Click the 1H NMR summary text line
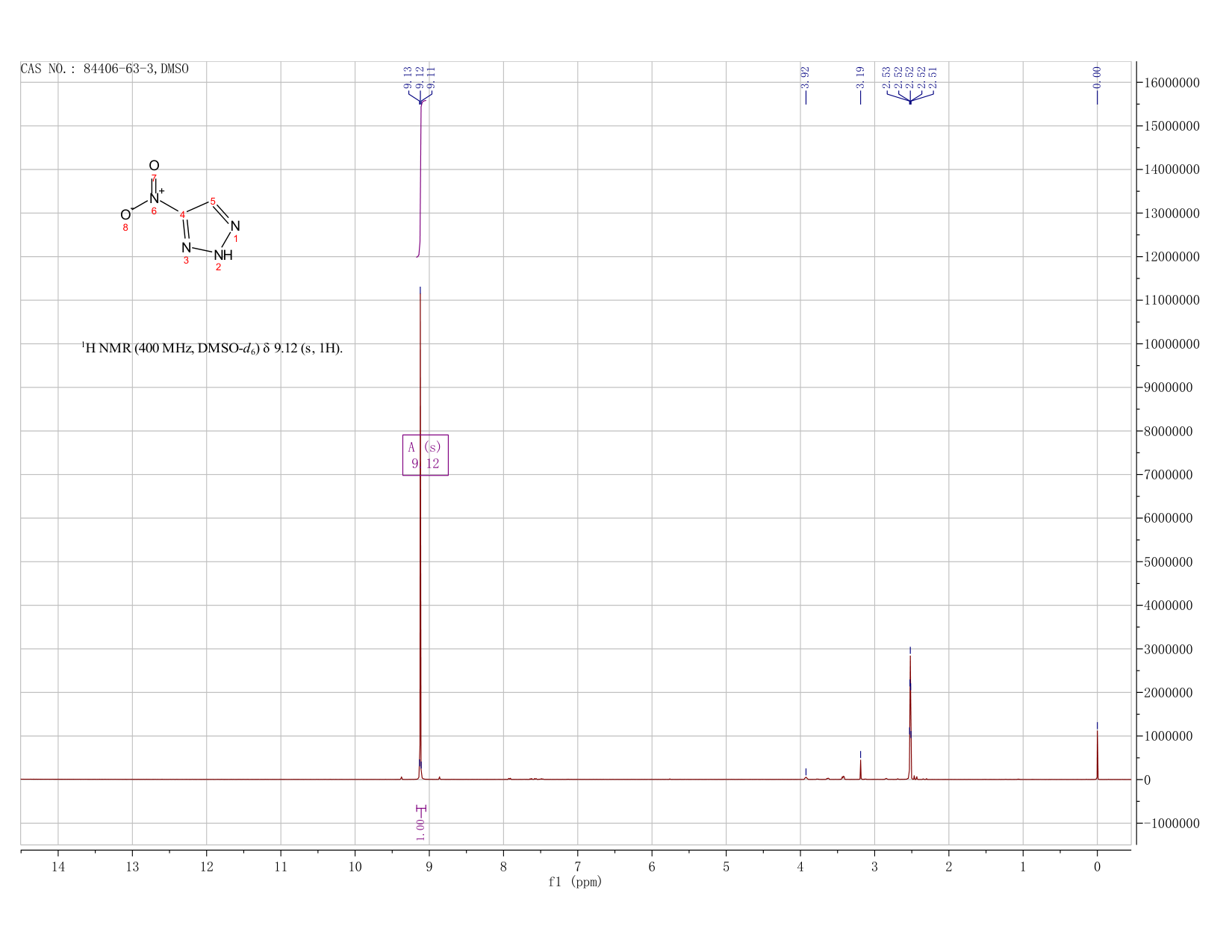The width and height of the screenshot is (1232, 952). [212, 348]
